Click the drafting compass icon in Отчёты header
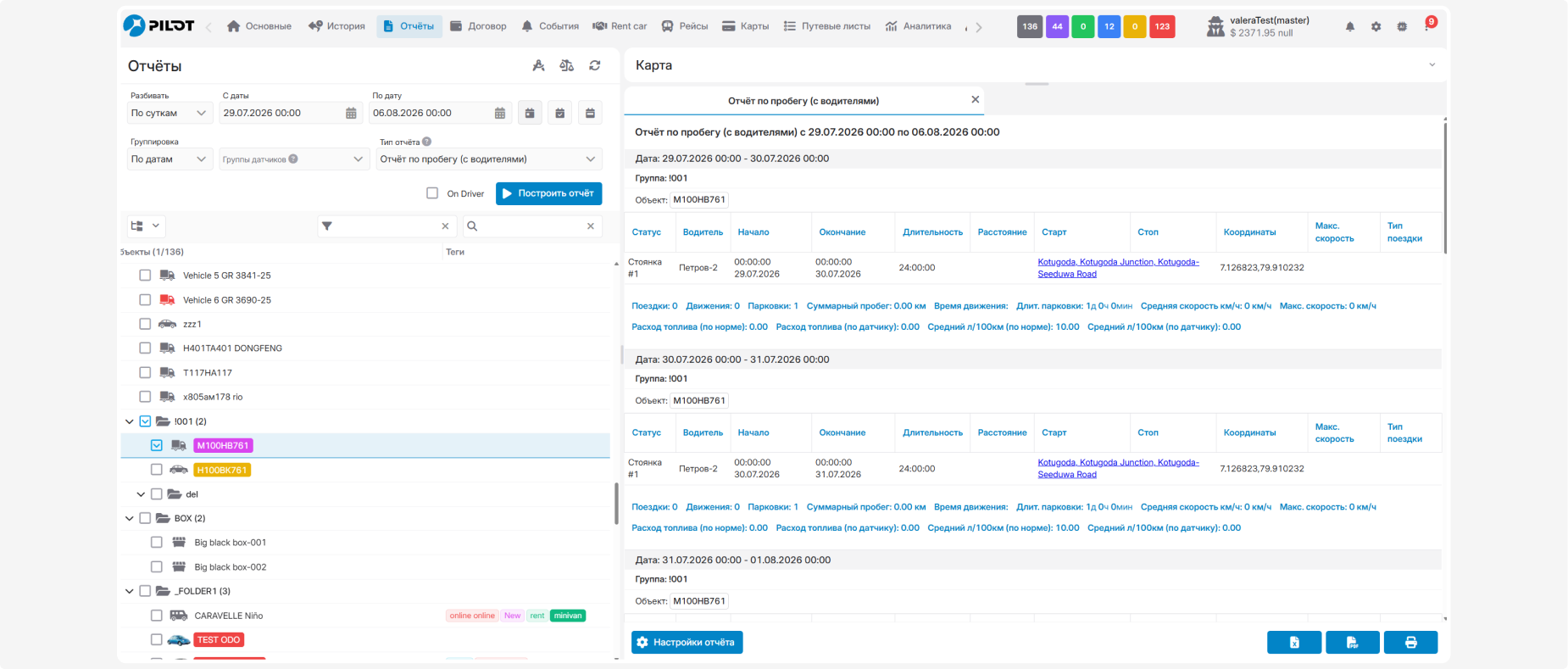Screen dimensions: 1568x669 pos(538,65)
